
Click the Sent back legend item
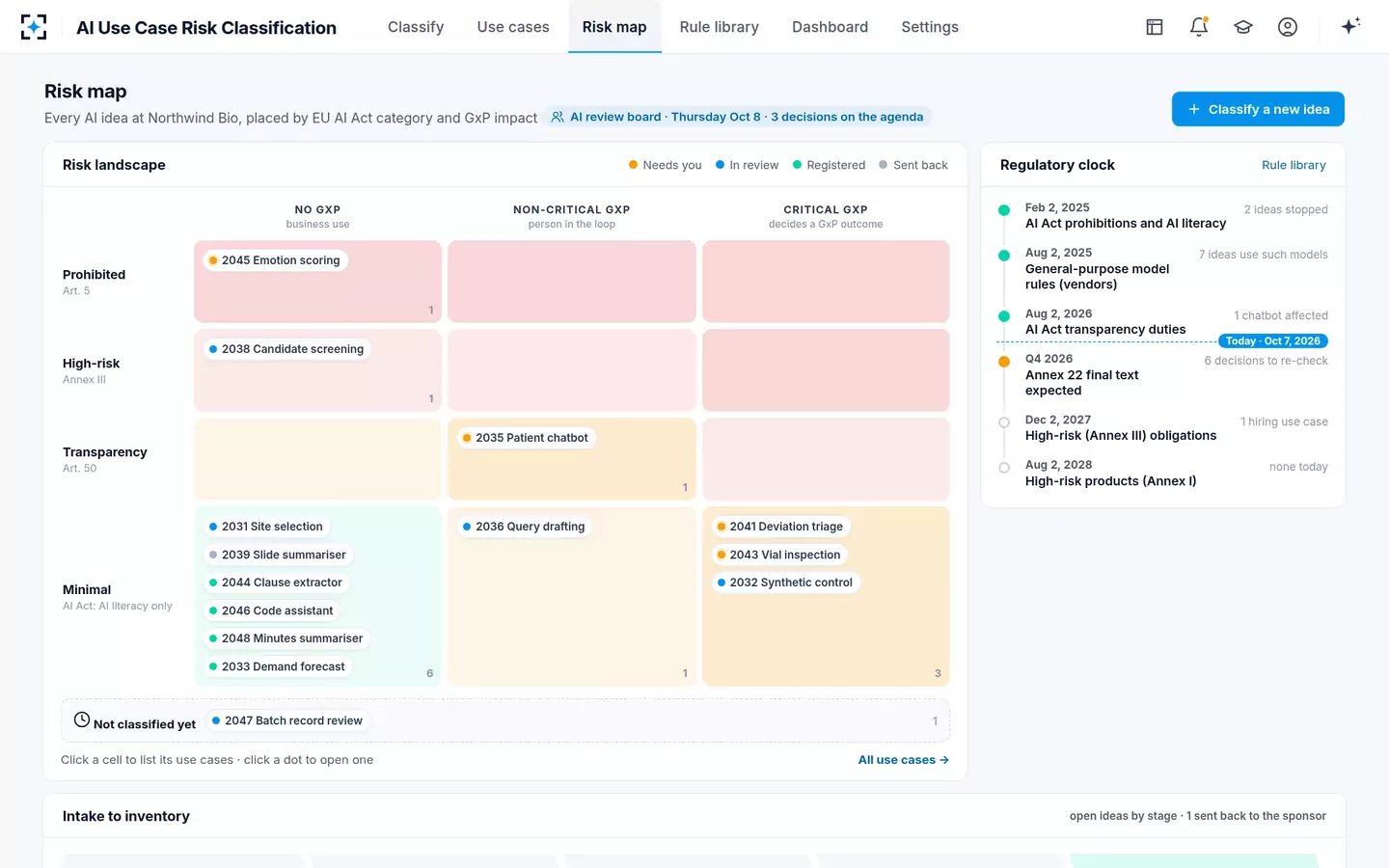pos(912,165)
